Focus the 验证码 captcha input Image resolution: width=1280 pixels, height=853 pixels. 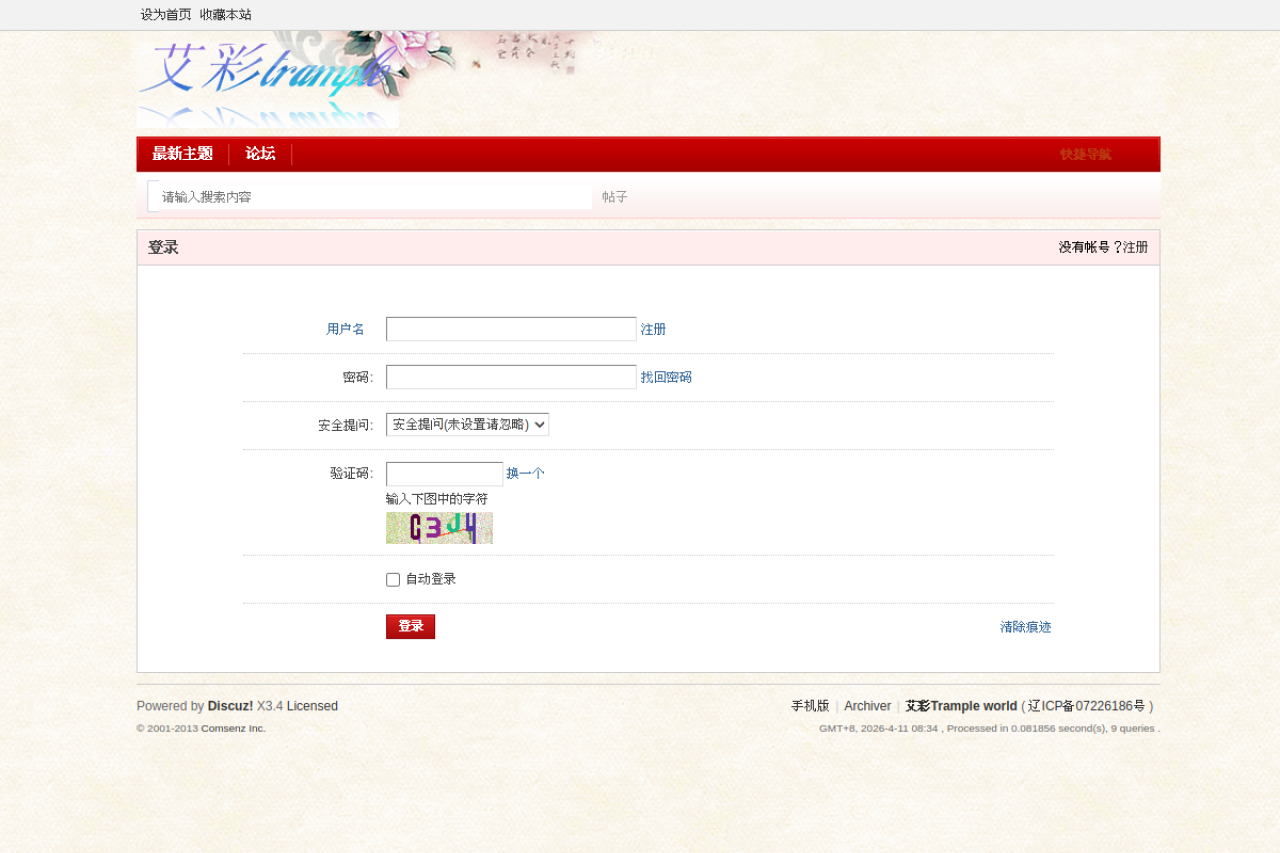pyautogui.click(x=444, y=474)
